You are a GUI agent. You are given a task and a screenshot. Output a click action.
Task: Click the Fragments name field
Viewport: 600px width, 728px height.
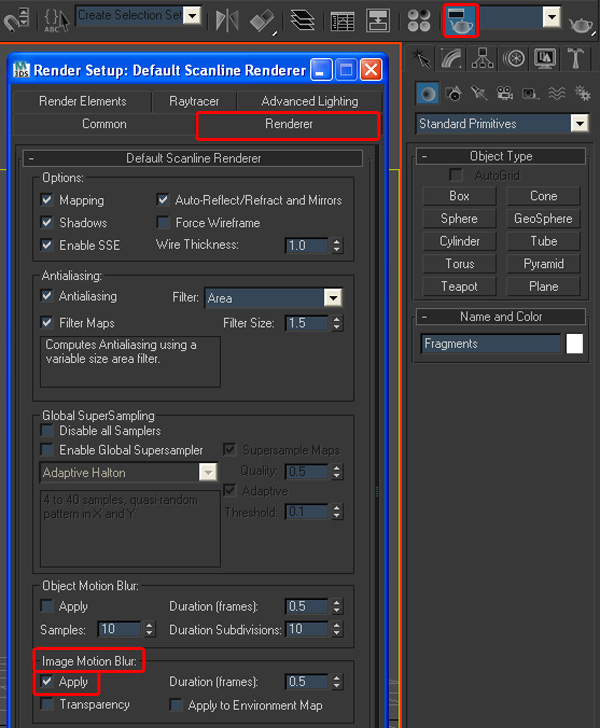[x=491, y=344]
